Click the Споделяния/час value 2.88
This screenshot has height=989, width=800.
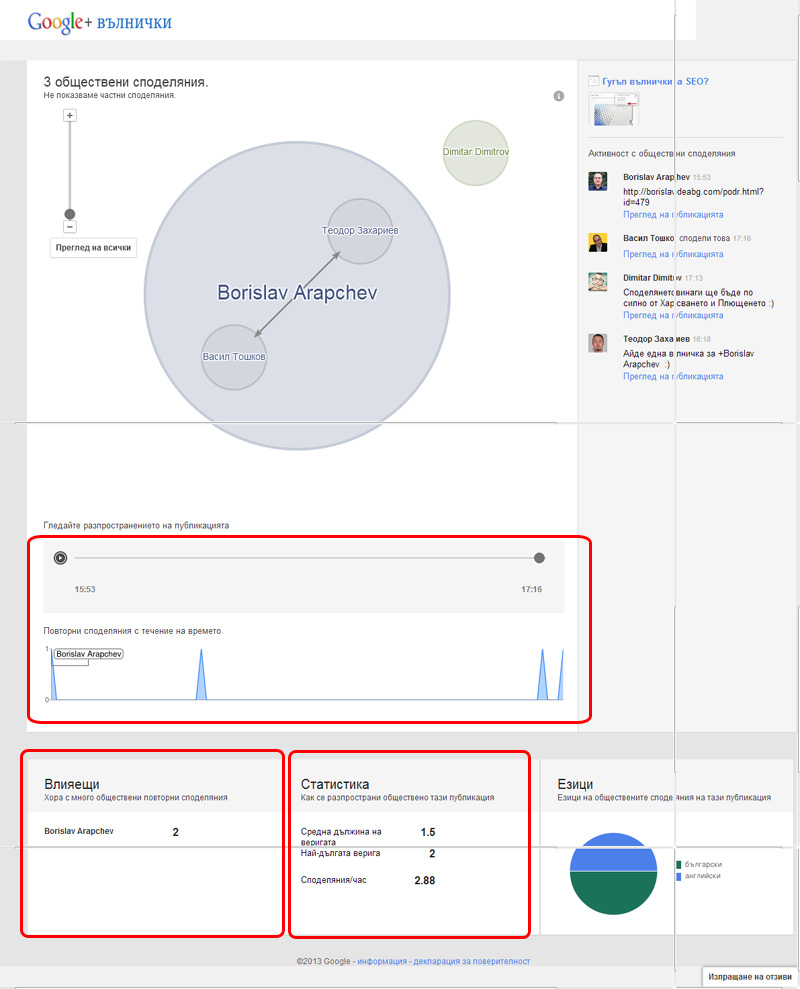click(425, 881)
